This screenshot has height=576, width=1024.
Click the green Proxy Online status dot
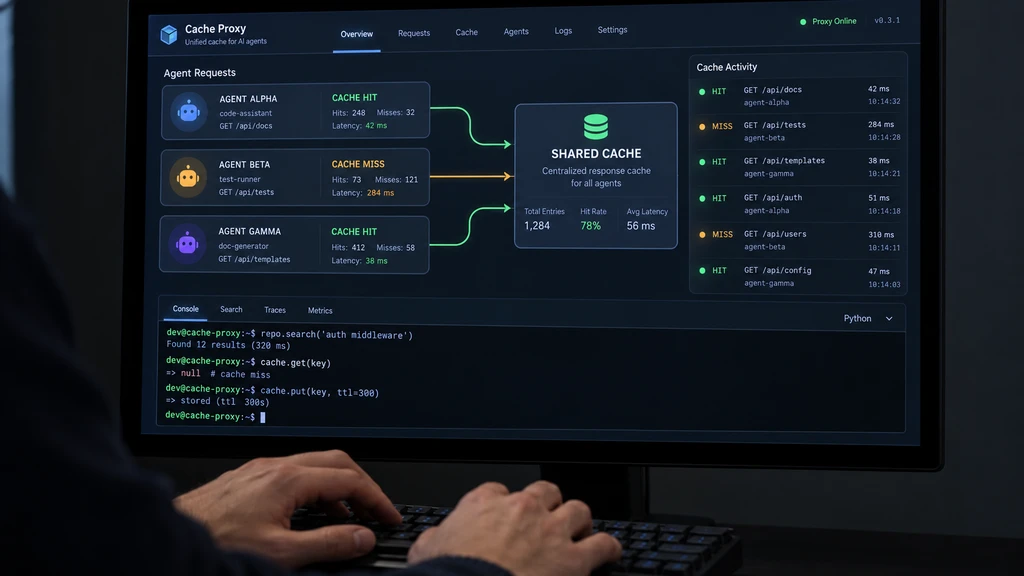(x=803, y=22)
